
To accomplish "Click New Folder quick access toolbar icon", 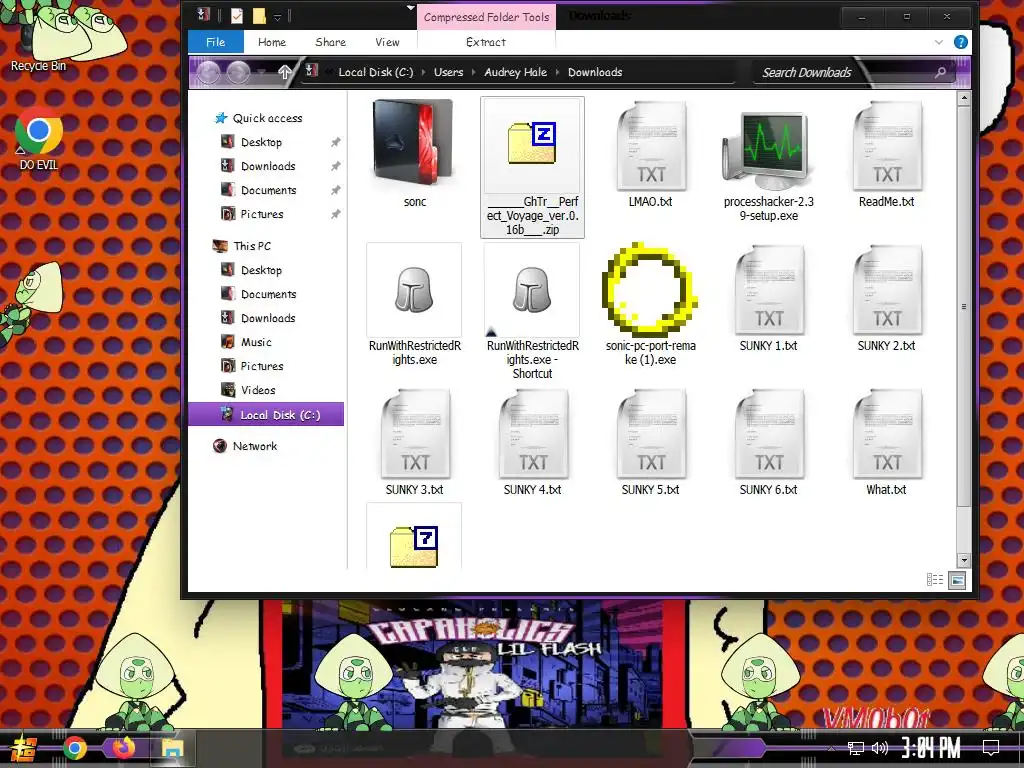I will click(x=259, y=16).
